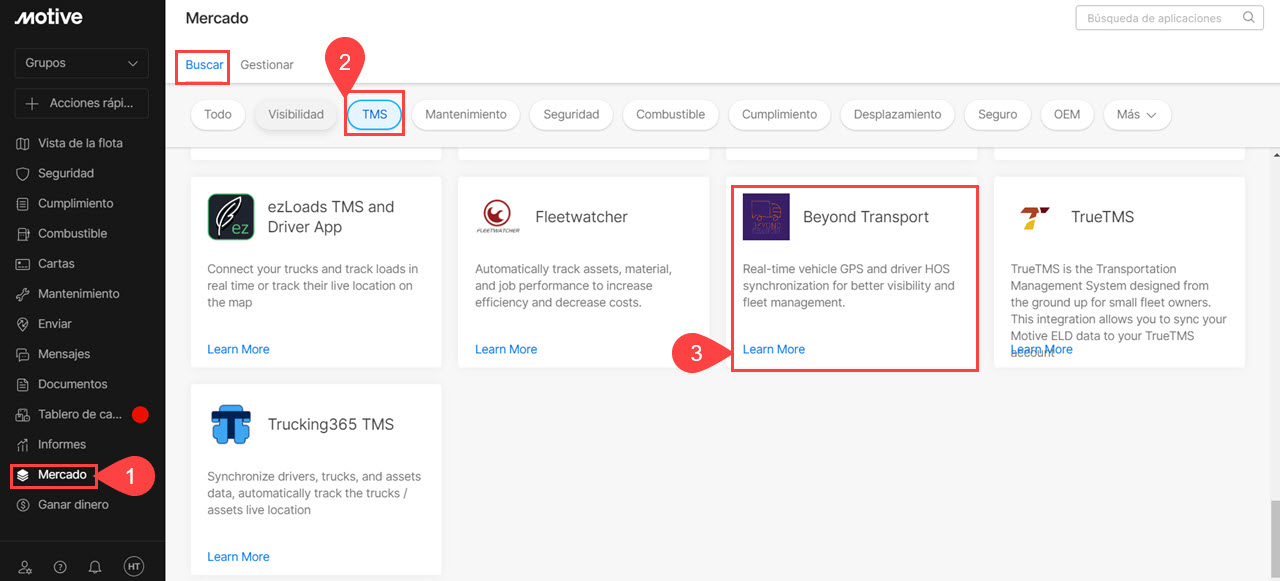Switch to the Gestionar tab
Viewport: 1280px width, 581px height.
click(x=267, y=65)
